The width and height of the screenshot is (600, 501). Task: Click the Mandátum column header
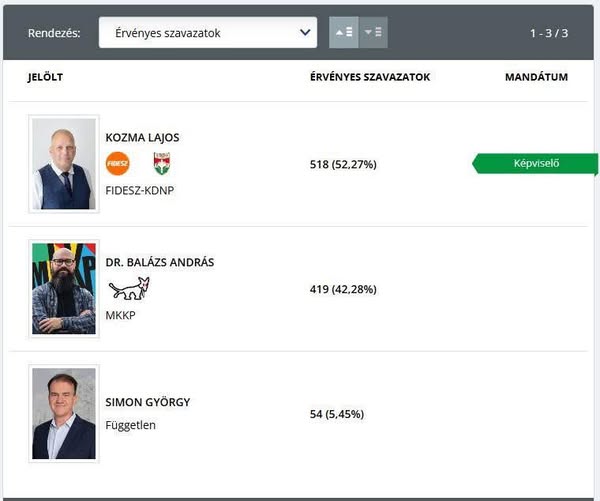536,77
